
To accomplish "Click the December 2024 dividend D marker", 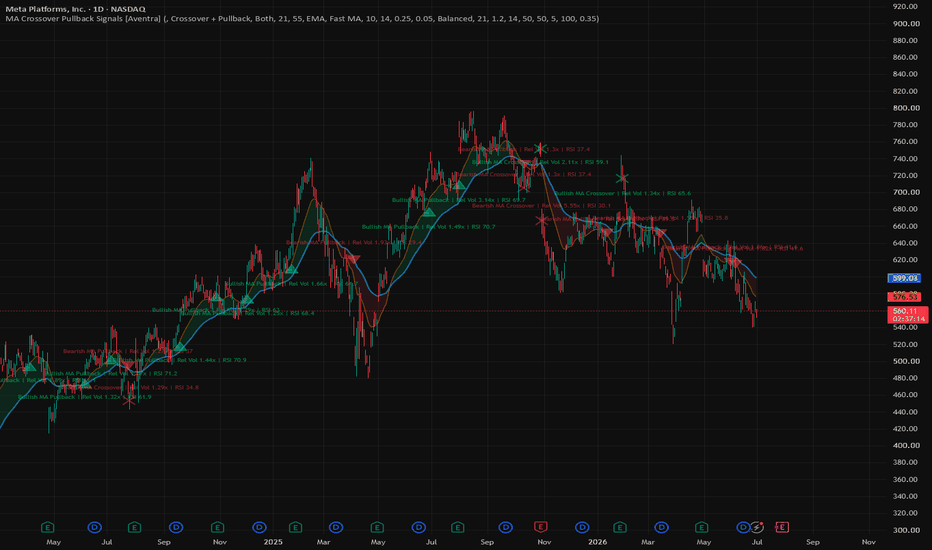I will pos(259,527).
